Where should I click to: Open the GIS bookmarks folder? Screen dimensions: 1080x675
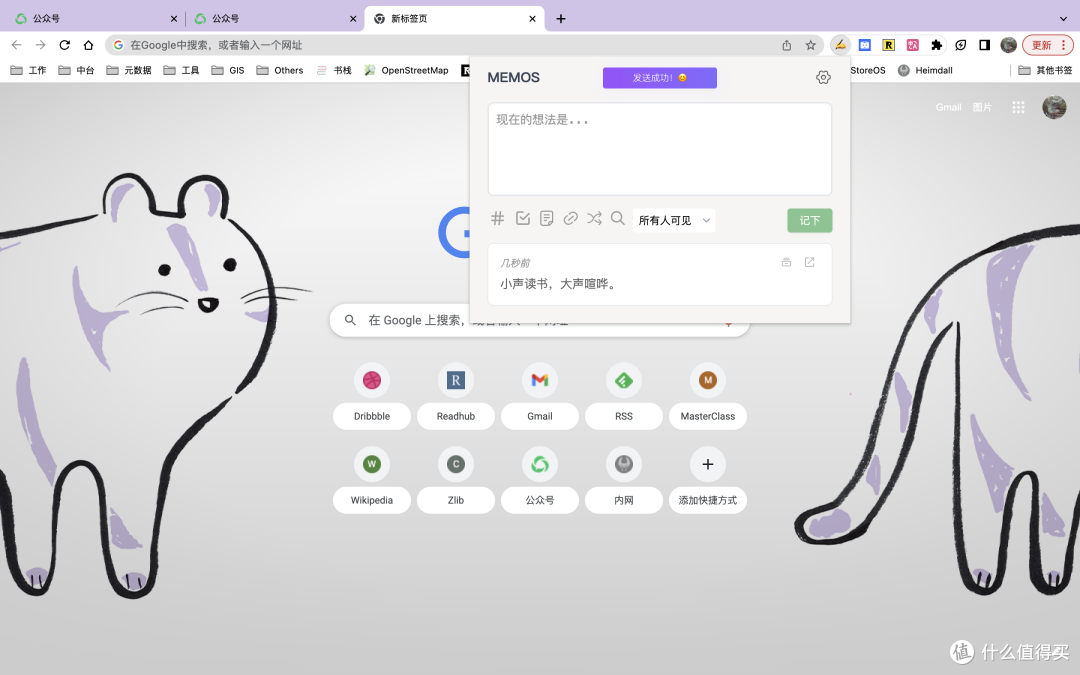pos(228,70)
